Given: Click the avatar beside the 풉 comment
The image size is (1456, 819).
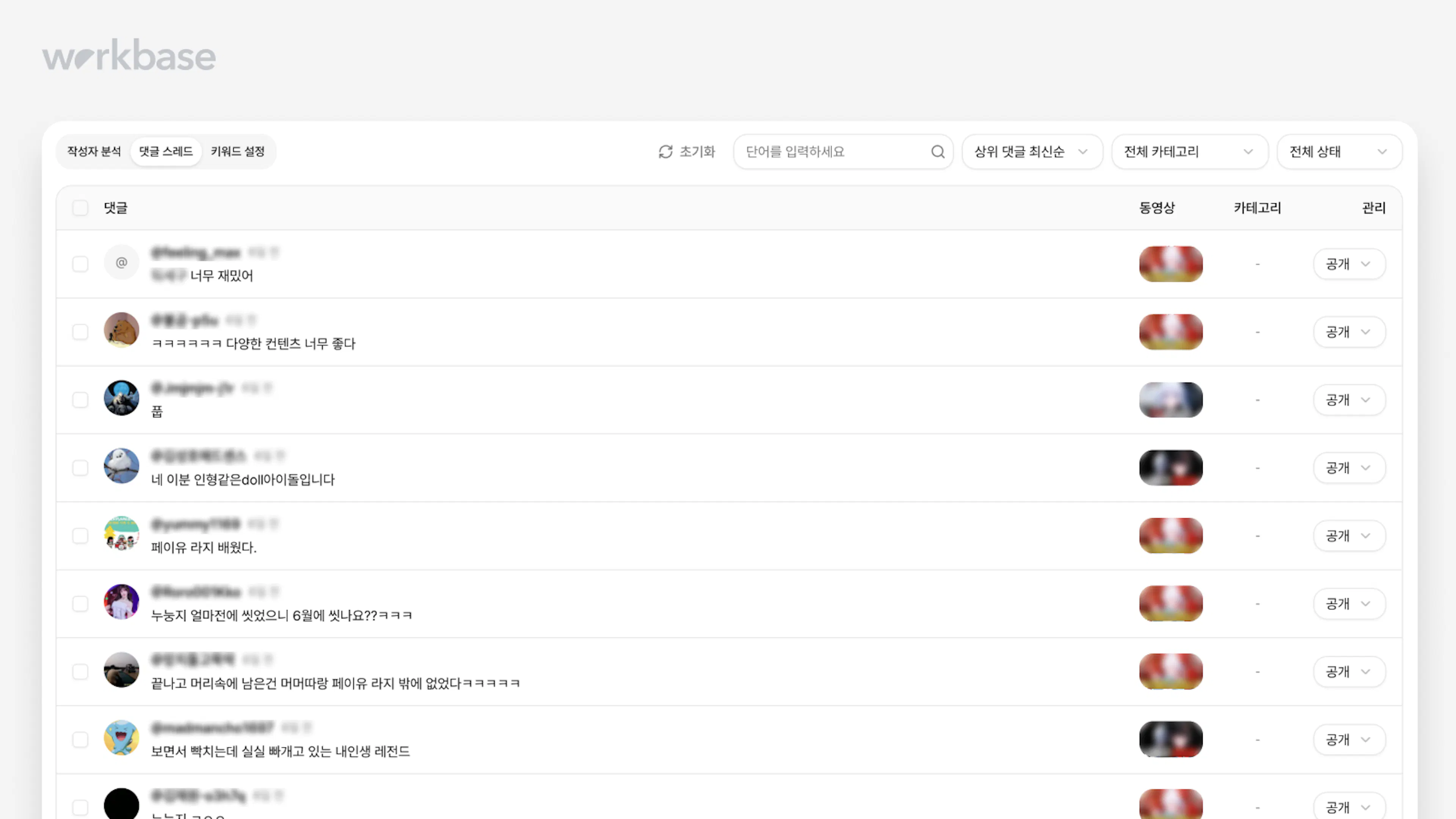Looking at the screenshot, I should pyautogui.click(x=121, y=399).
